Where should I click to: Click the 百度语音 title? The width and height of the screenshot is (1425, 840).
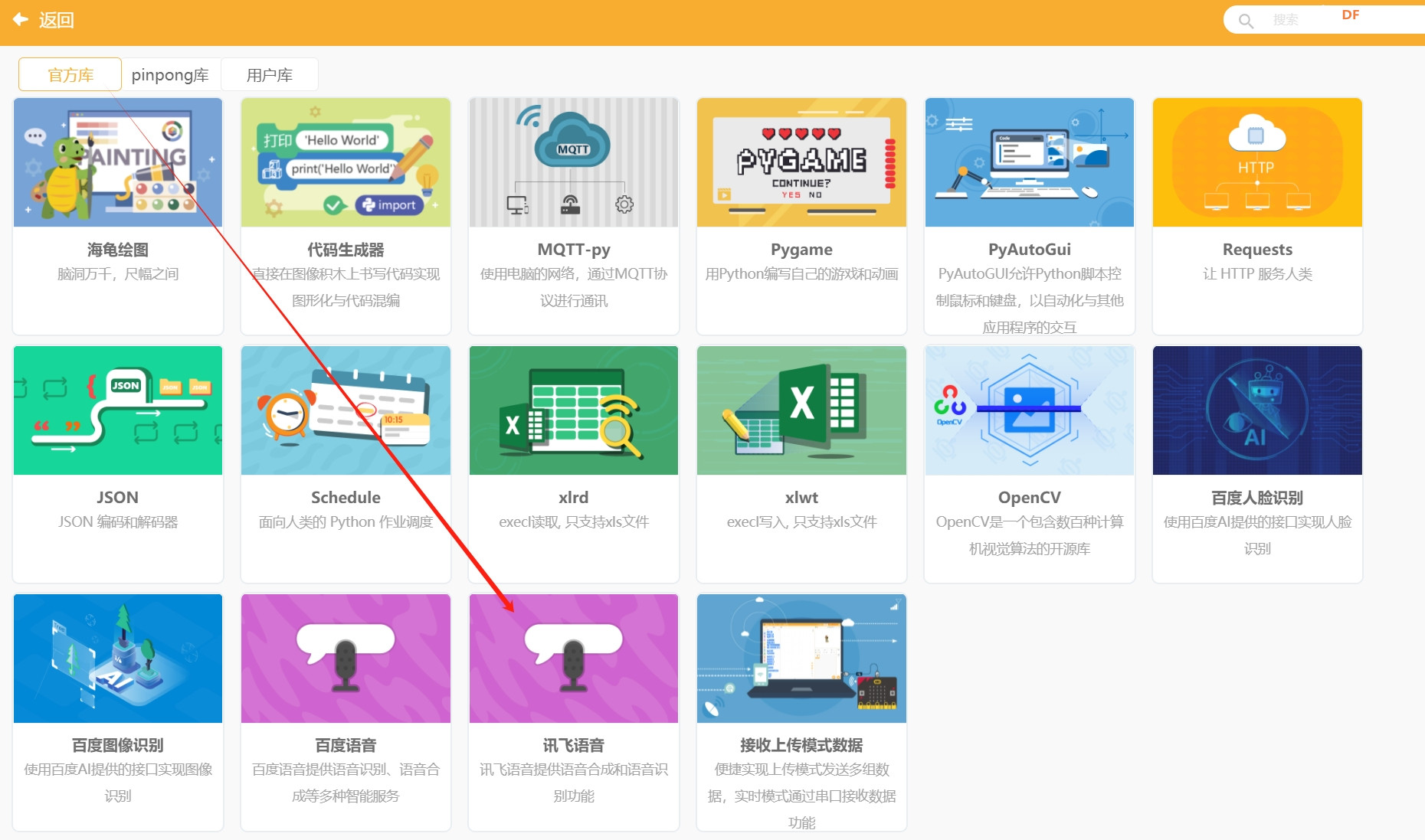[x=346, y=745]
